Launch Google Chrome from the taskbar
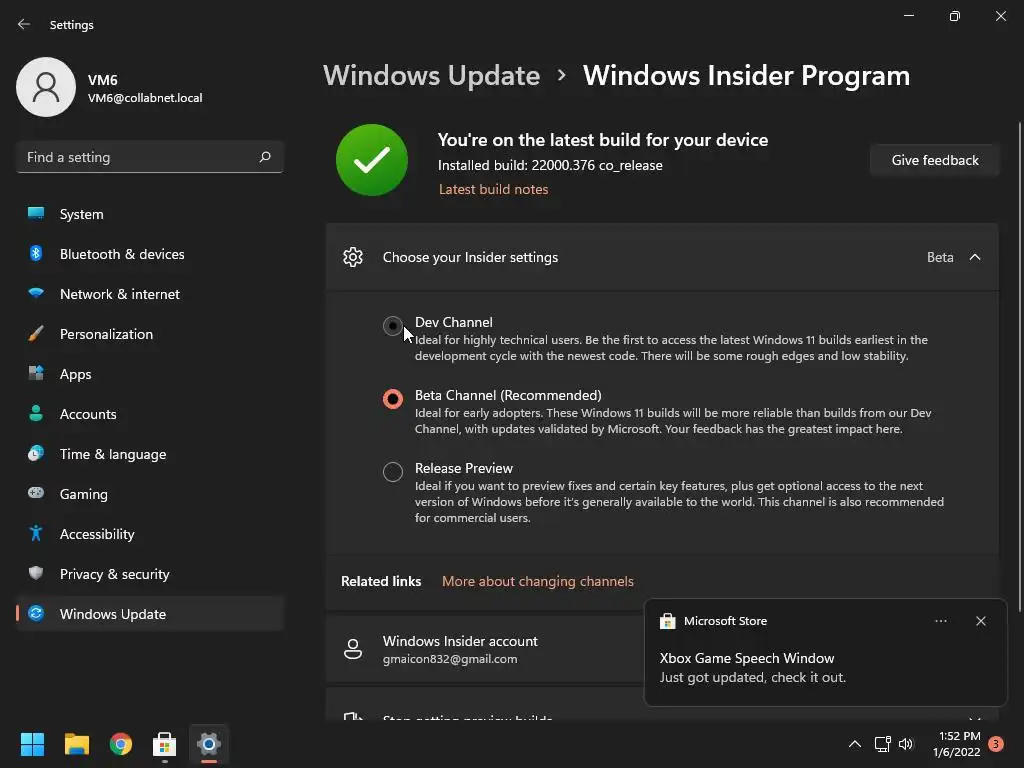The image size is (1024, 768). pos(121,744)
